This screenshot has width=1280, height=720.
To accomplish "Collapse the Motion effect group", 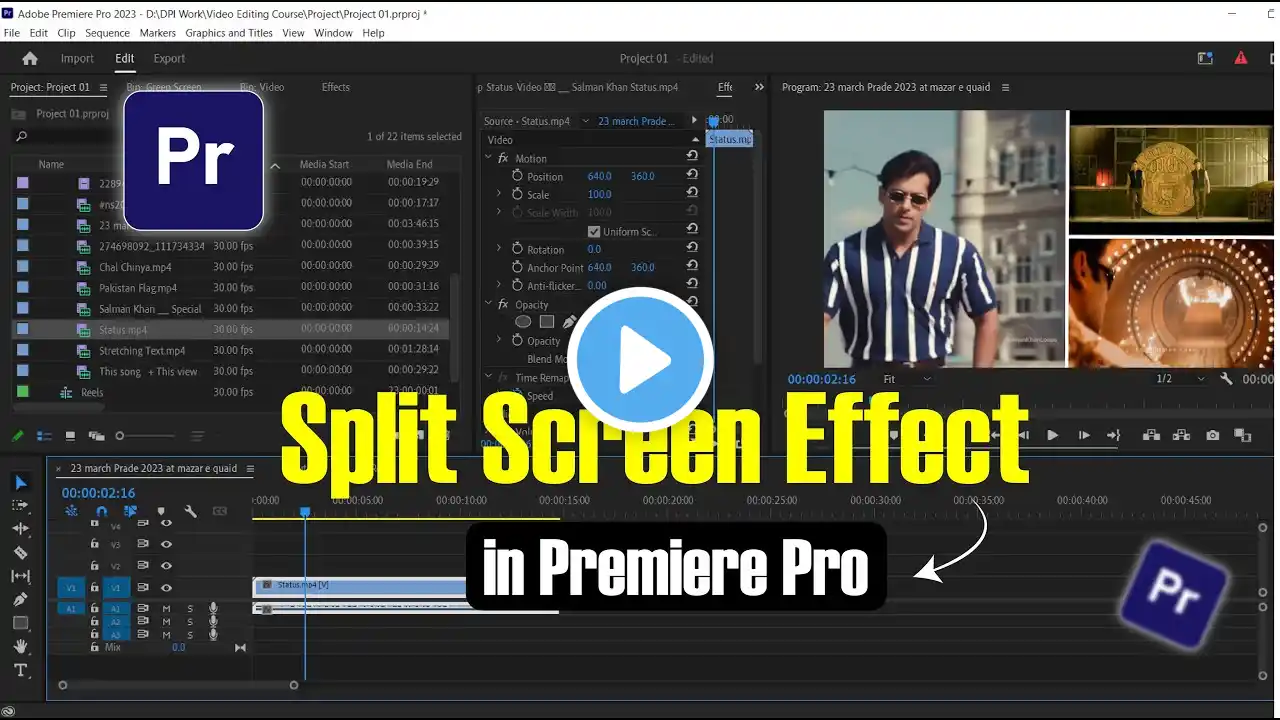I will pyautogui.click(x=488, y=158).
